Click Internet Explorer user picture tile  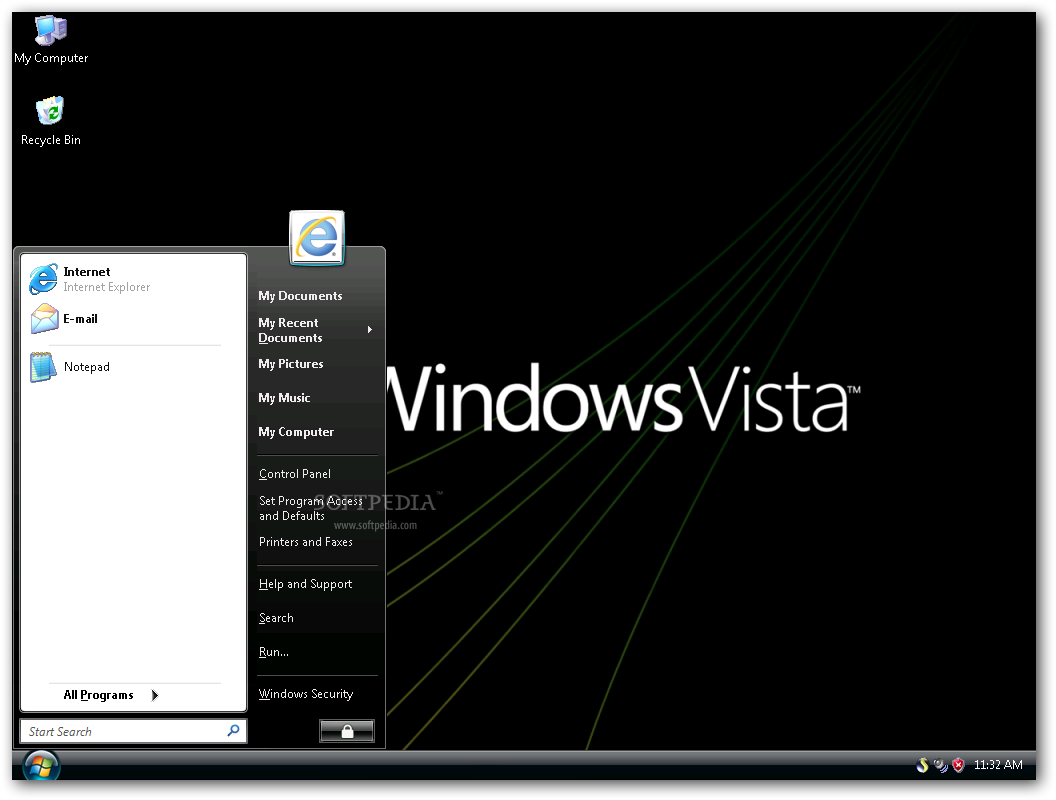317,238
